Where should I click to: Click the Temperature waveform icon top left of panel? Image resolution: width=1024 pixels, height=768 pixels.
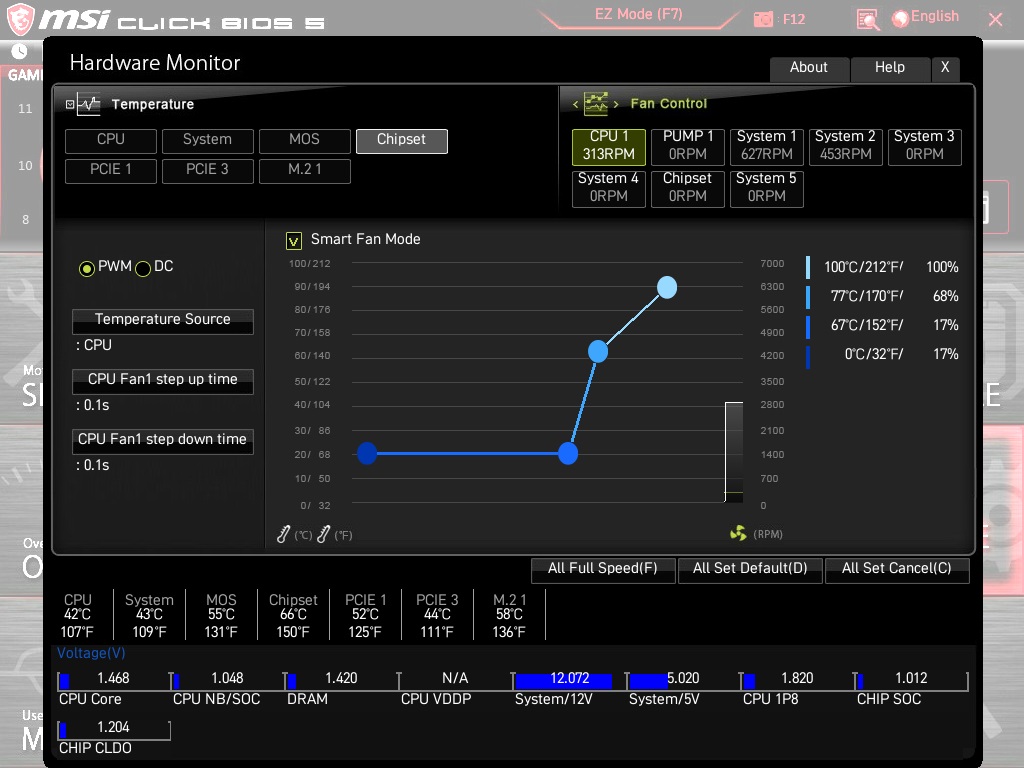click(89, 103)
